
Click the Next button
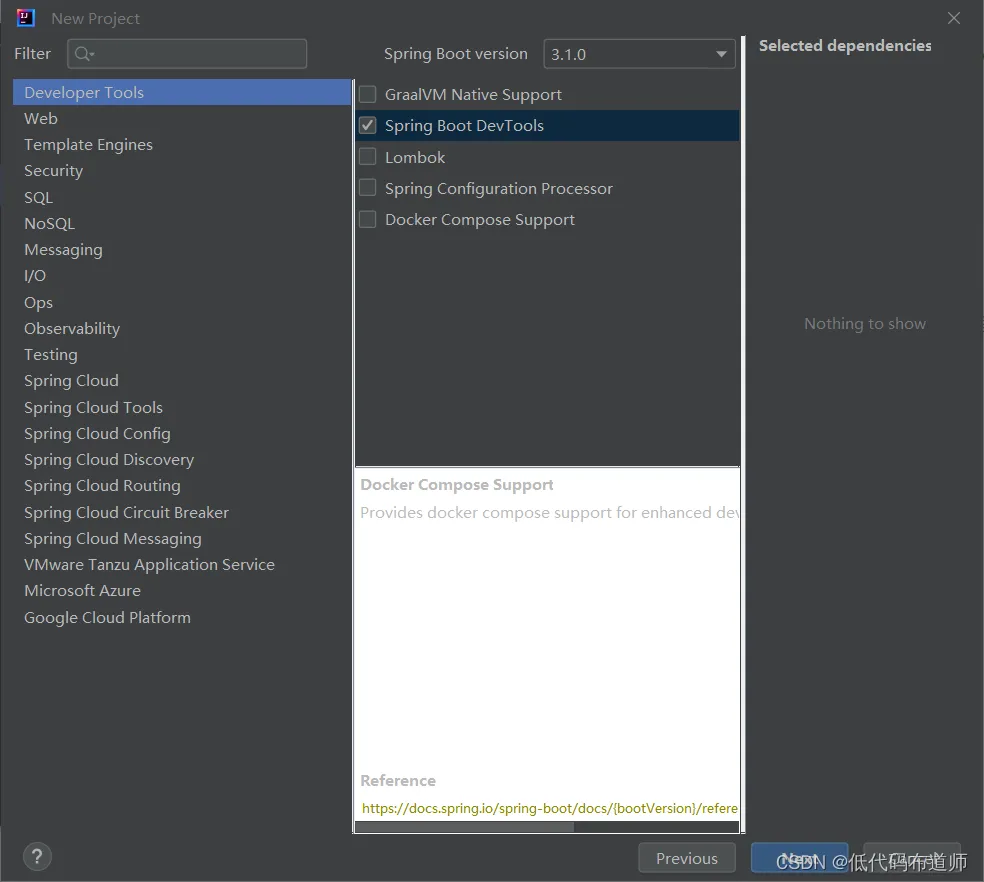click(800, 858)
